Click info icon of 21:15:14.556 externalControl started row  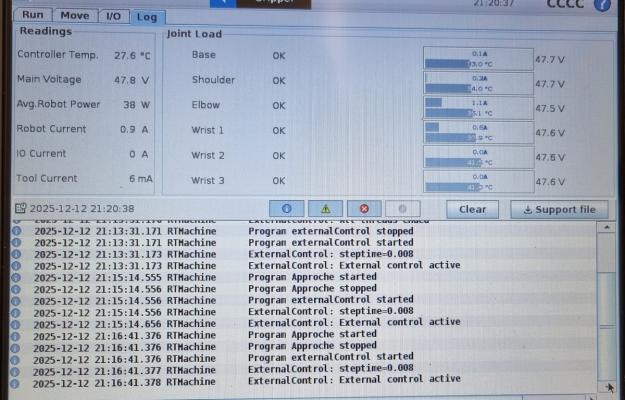click(x=16, y=300)
